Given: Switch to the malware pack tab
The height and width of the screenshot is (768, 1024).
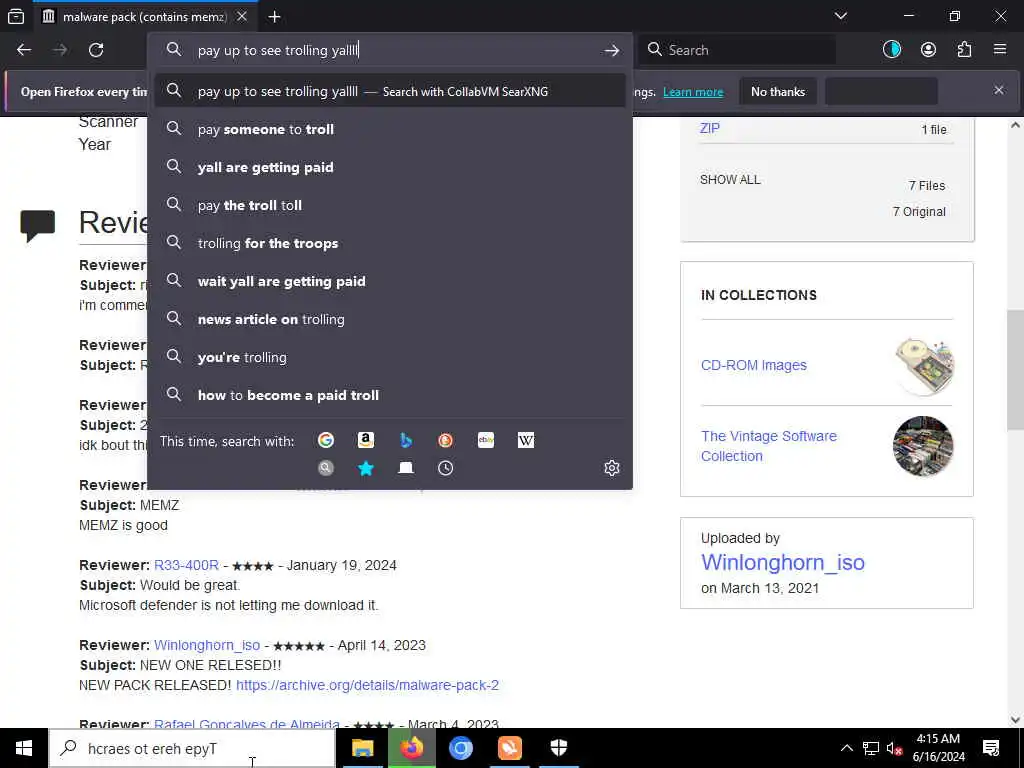Looking at the screenshot, I should [x=144, y=16].
